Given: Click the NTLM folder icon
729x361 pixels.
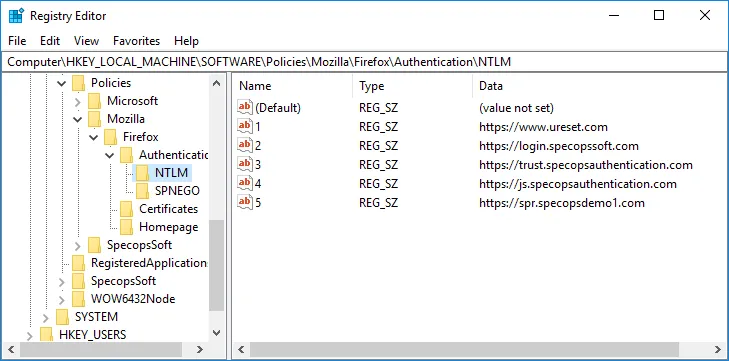Looking at the screenshot, I should click(x=142, y=173).
